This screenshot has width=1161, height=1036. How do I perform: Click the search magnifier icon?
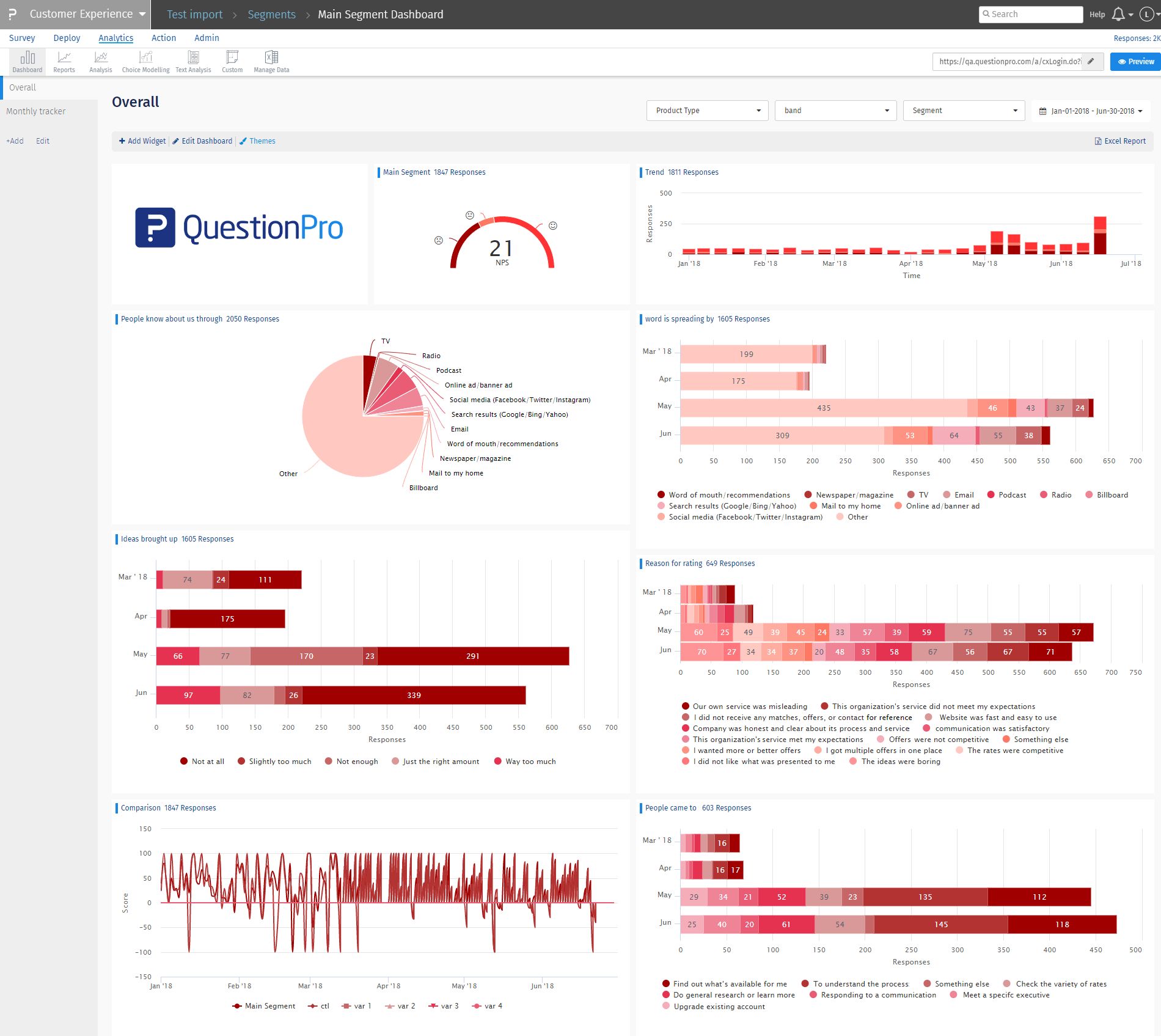coord(986,14)
